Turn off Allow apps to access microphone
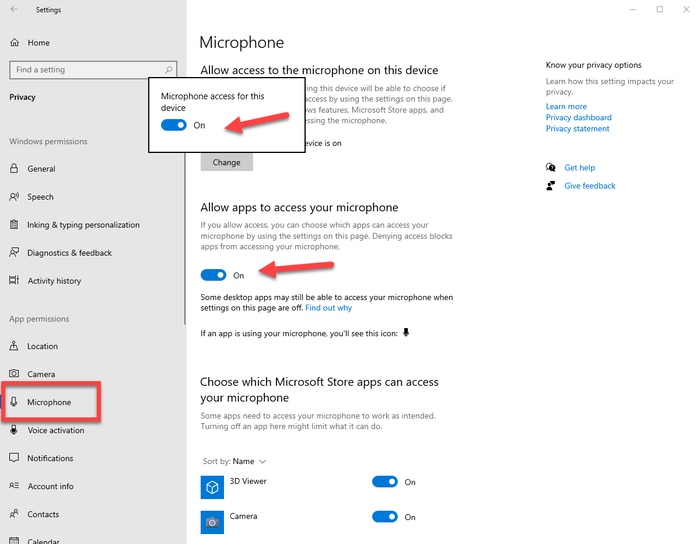Screen dimensions: 700x544 [213, 275]
